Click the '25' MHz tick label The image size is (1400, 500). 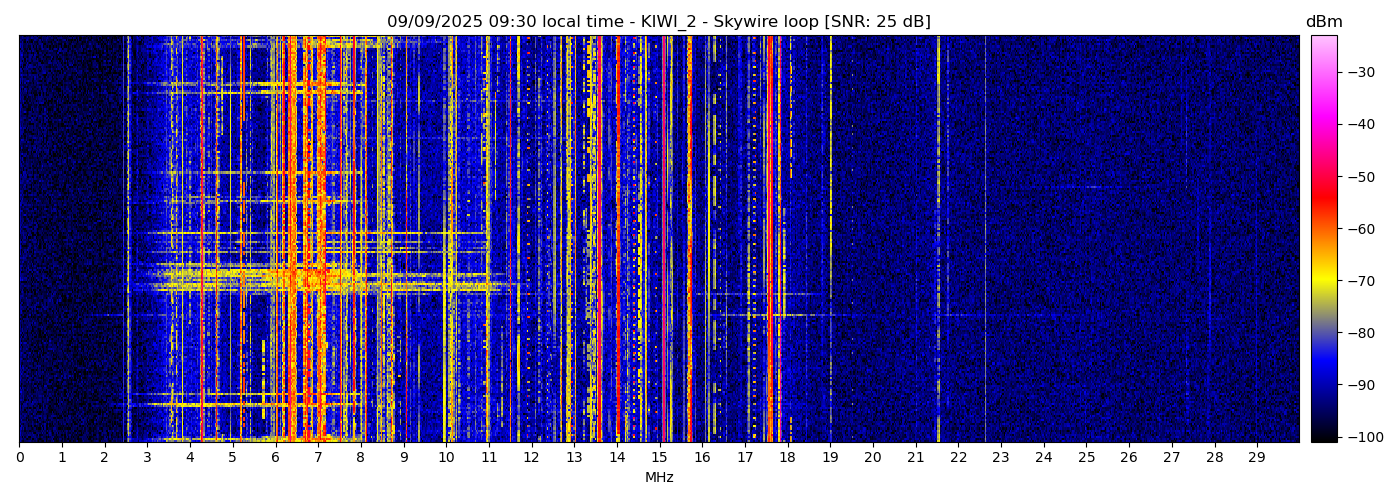point(1086,457)
